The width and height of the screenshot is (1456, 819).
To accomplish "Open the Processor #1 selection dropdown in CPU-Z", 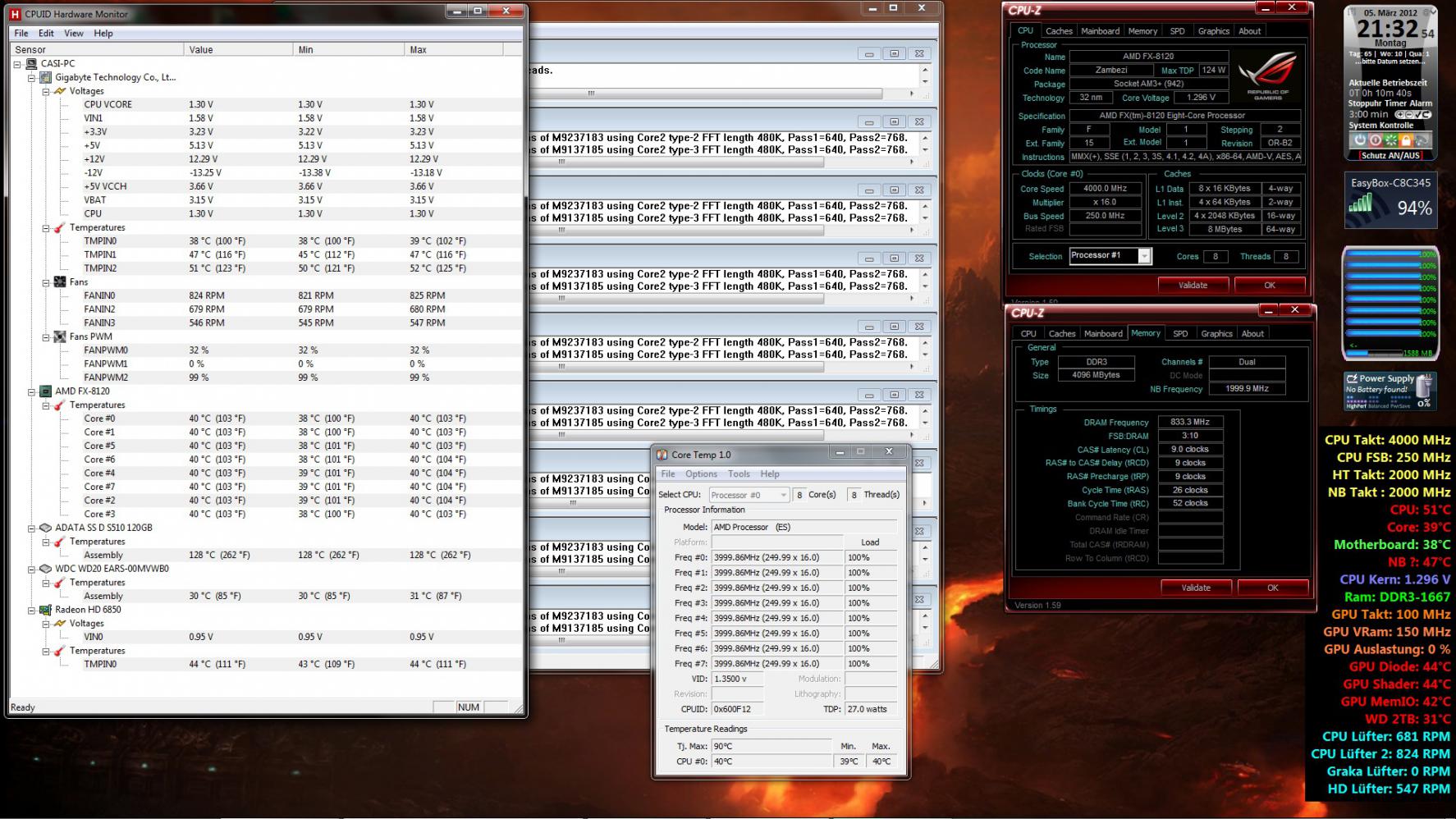I will click(1143, 256).
